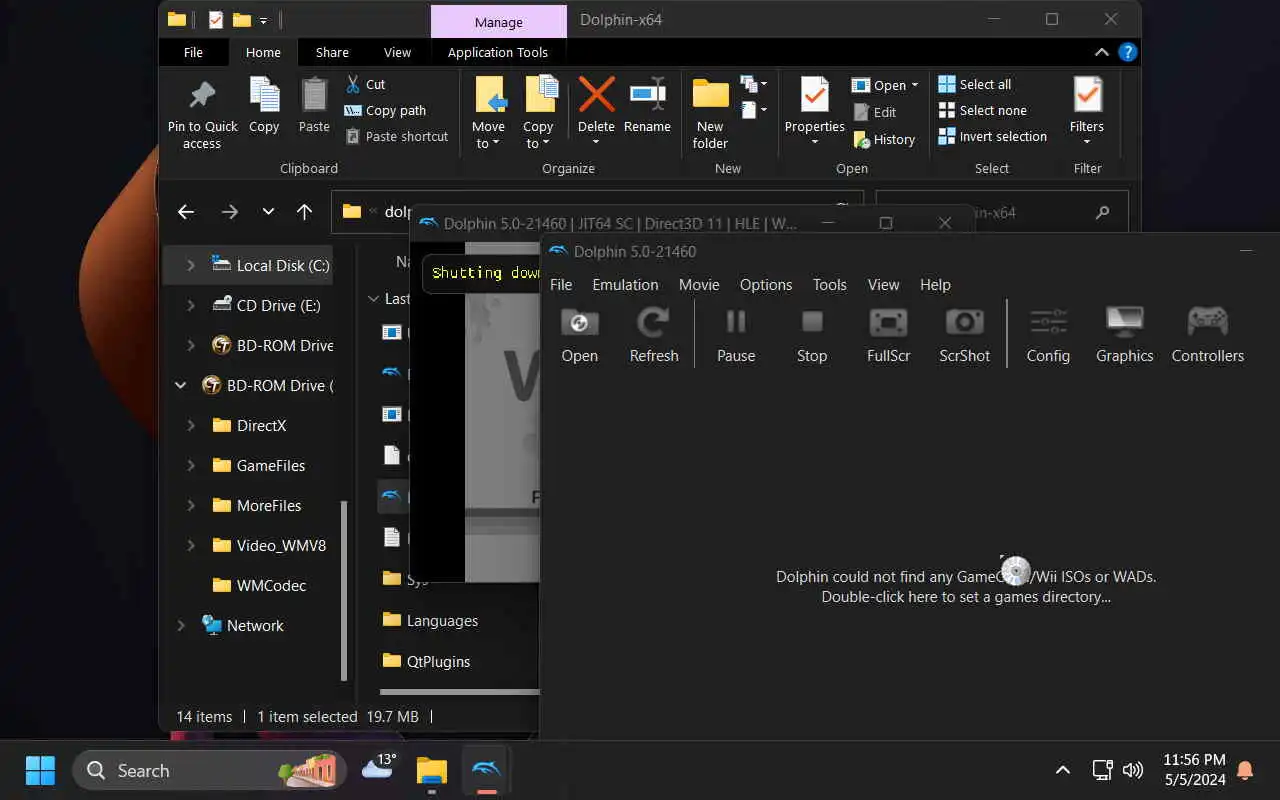Open Properties of selected file
The image size is (1280, 800).
(x=815, y=110)
